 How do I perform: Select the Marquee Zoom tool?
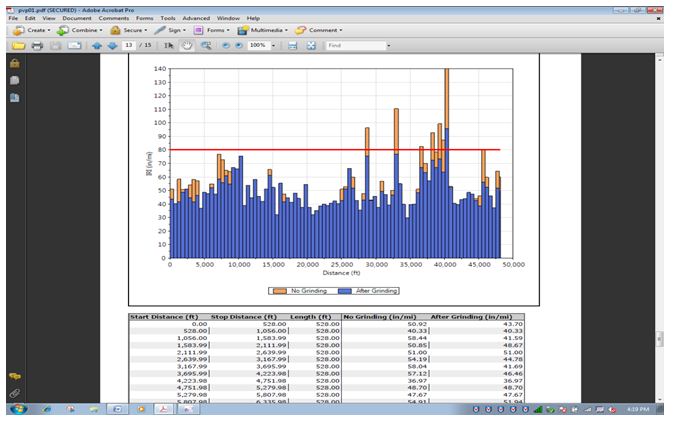(206, 45)
